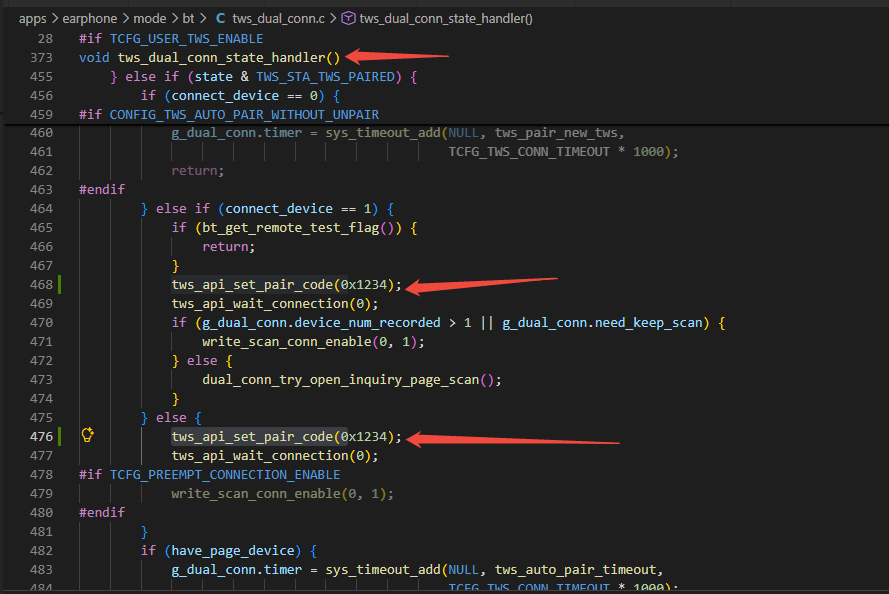Click the lightbulb code action icon on line 476
This screenshot has height=594, width=889.
pyautogui.click(x=87, y=435)
